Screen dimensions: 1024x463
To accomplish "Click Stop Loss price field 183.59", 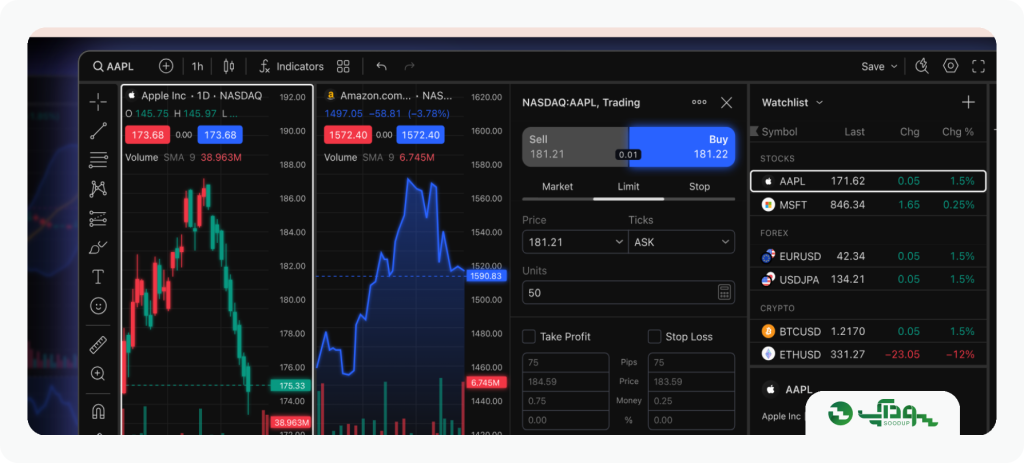I will (x=691, y=381).
